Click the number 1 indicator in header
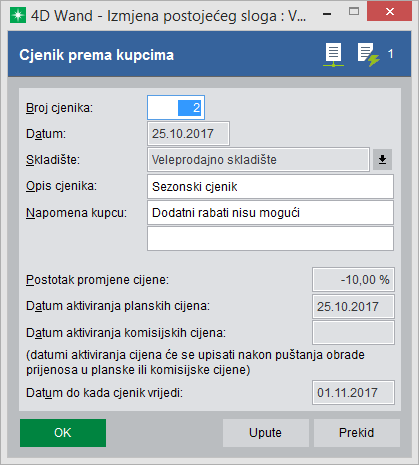 click(x=391, y=54)
